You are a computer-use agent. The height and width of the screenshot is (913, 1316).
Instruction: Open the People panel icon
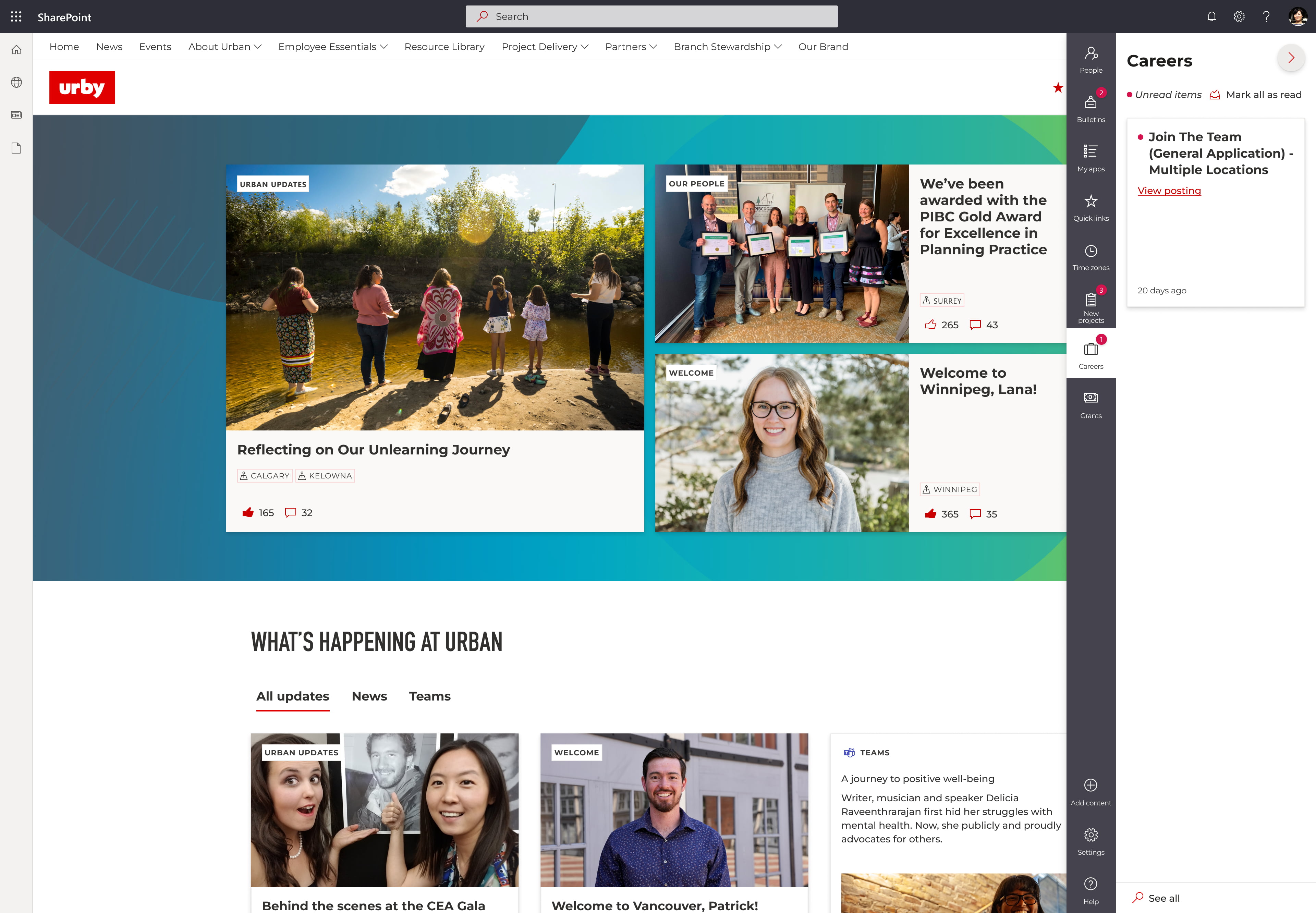[1090, 54]
